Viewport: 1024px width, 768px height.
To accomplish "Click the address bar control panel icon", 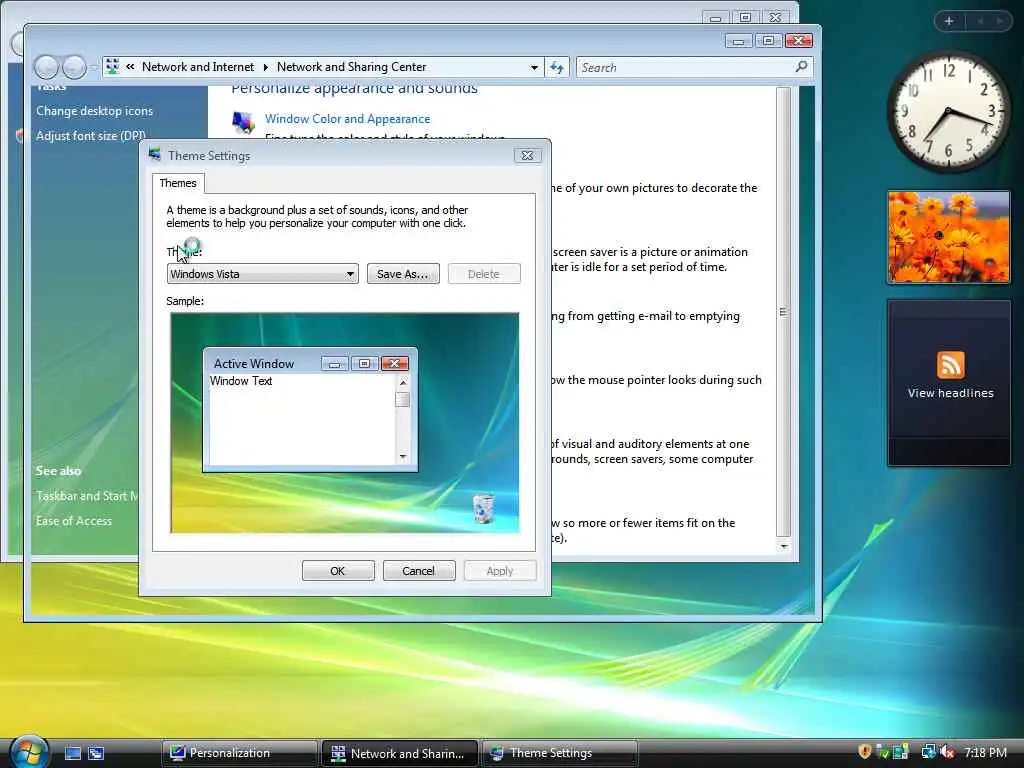I will click(x=112, y=67).
